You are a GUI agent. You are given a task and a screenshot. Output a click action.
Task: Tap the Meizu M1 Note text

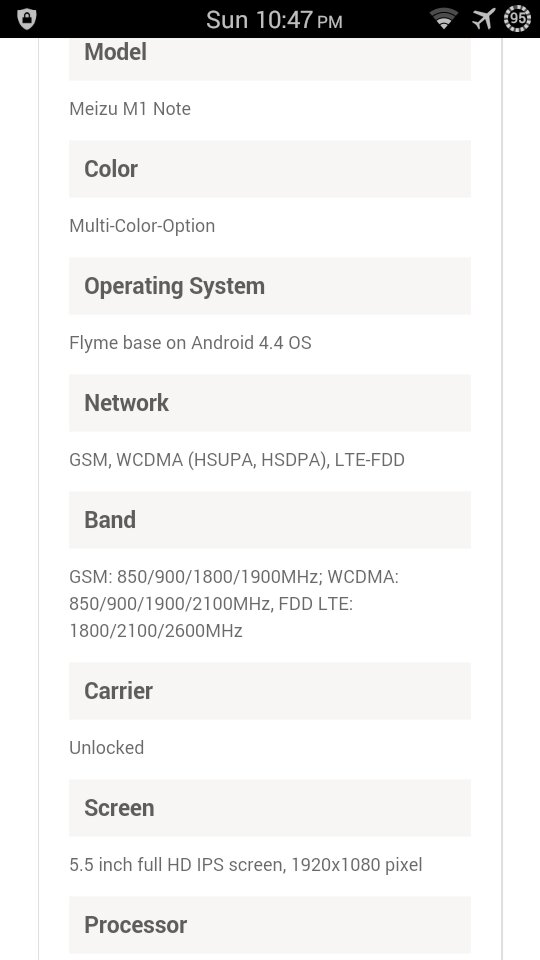(x=130, y=109)
